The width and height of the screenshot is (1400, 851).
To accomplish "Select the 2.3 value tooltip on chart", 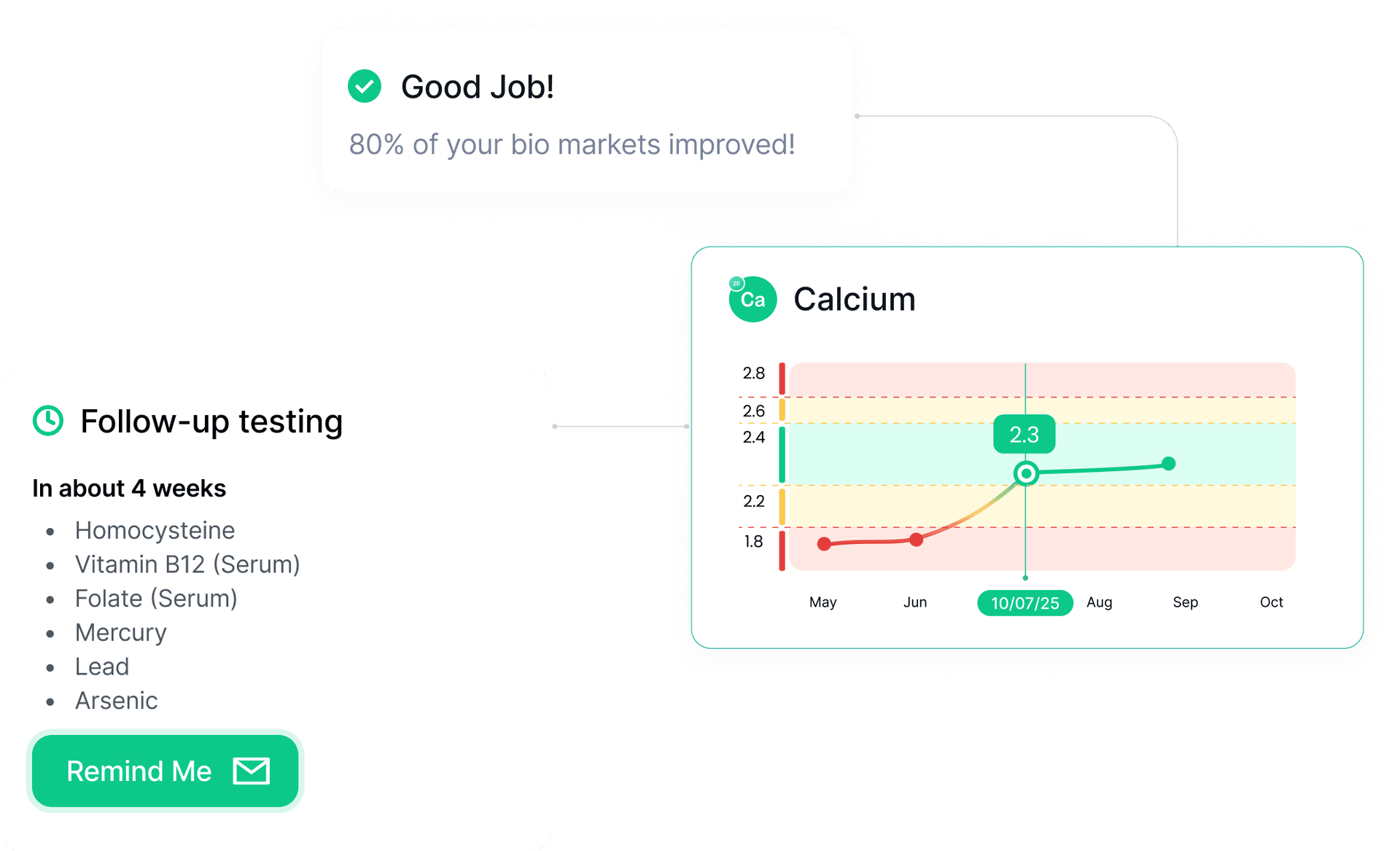I will [x=1024, y=435].
